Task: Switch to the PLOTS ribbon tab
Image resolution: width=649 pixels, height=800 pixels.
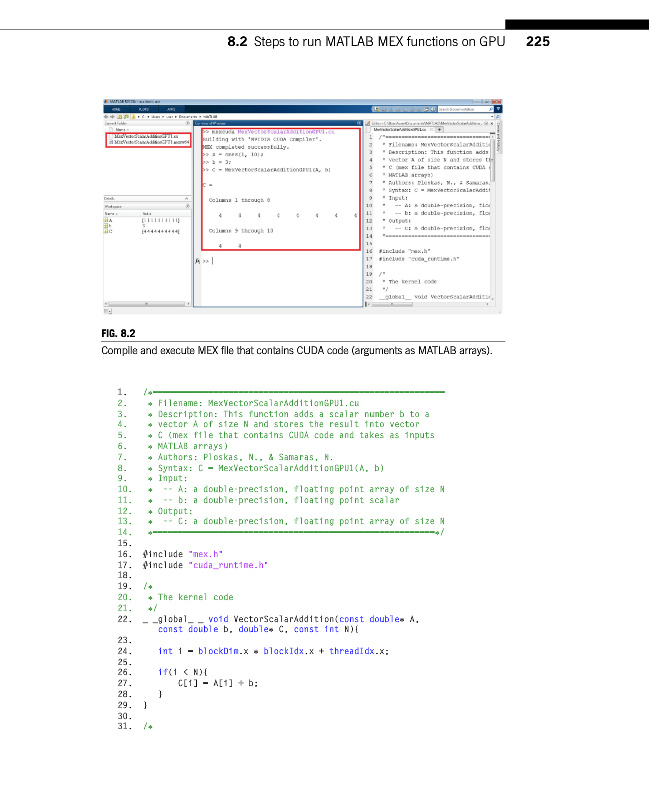Action: (143, 108)
